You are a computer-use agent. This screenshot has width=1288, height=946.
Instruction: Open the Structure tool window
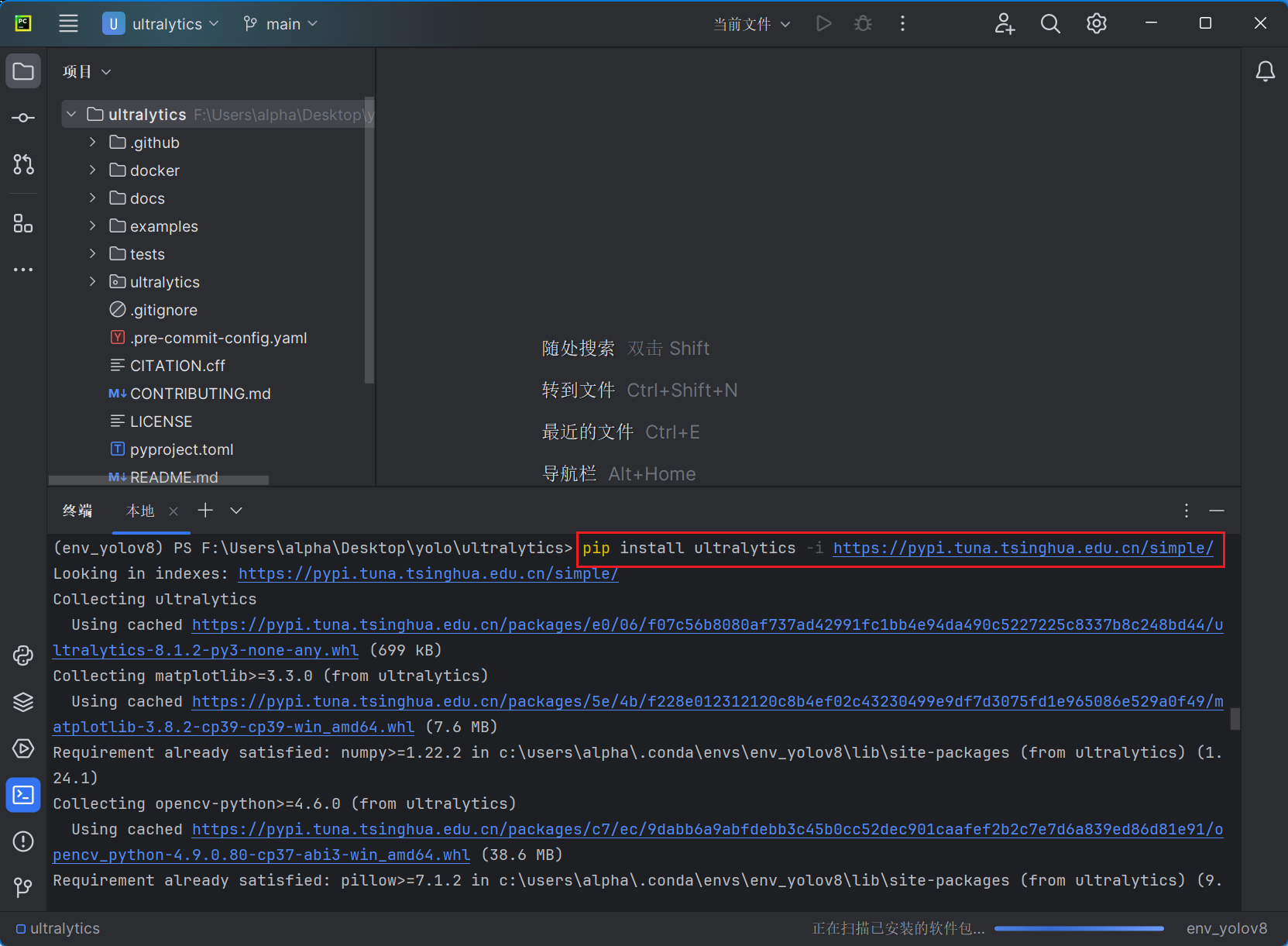click(23, 224)
